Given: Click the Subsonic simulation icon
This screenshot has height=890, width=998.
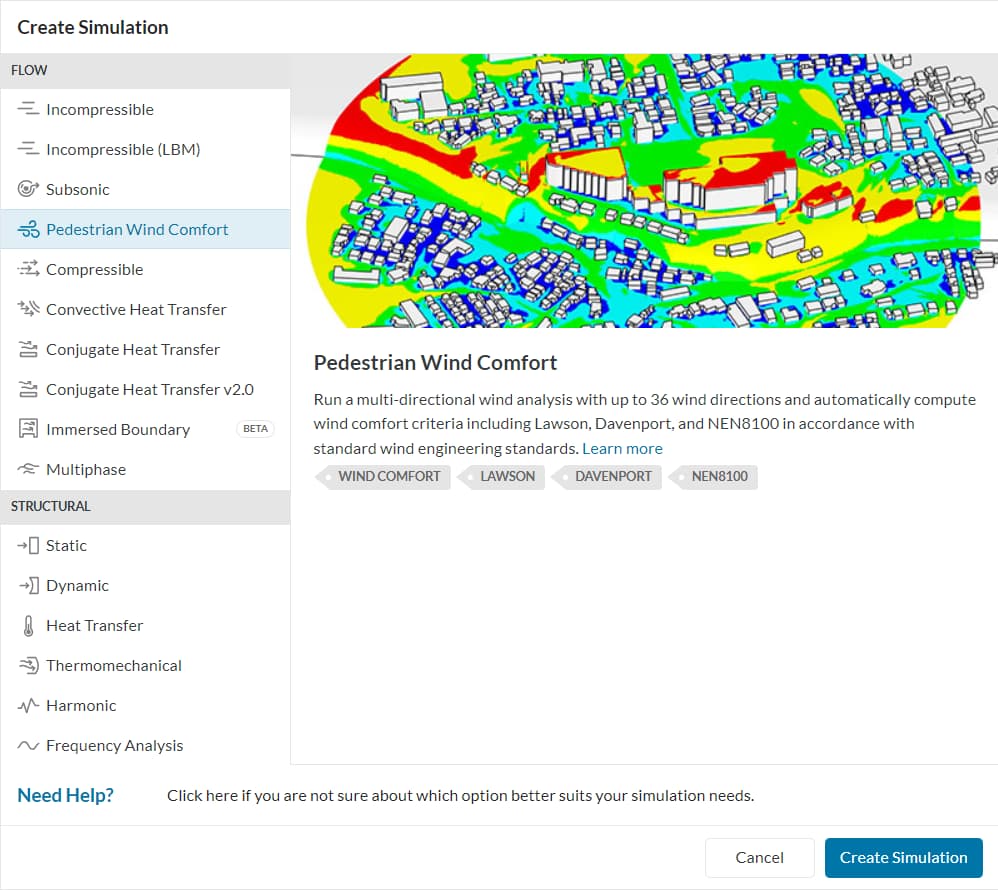Looking at the screenshot, I should (x=28, y=189).
